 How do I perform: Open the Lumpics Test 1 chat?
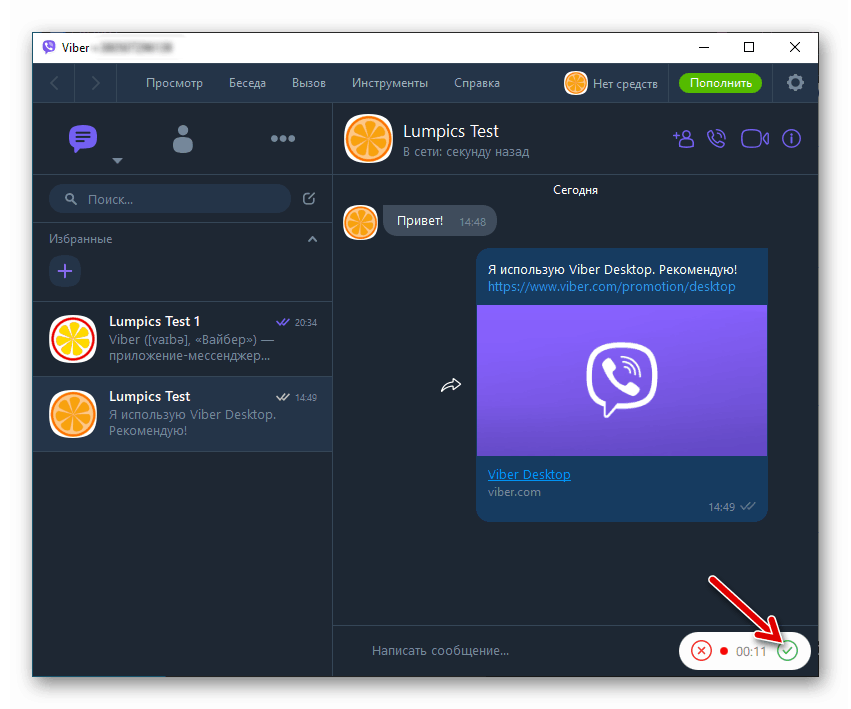(182, 339)
